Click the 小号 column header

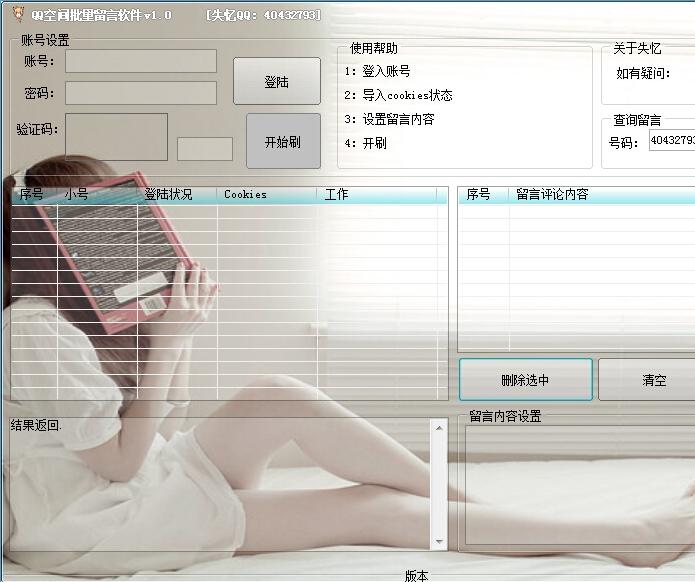97,195
